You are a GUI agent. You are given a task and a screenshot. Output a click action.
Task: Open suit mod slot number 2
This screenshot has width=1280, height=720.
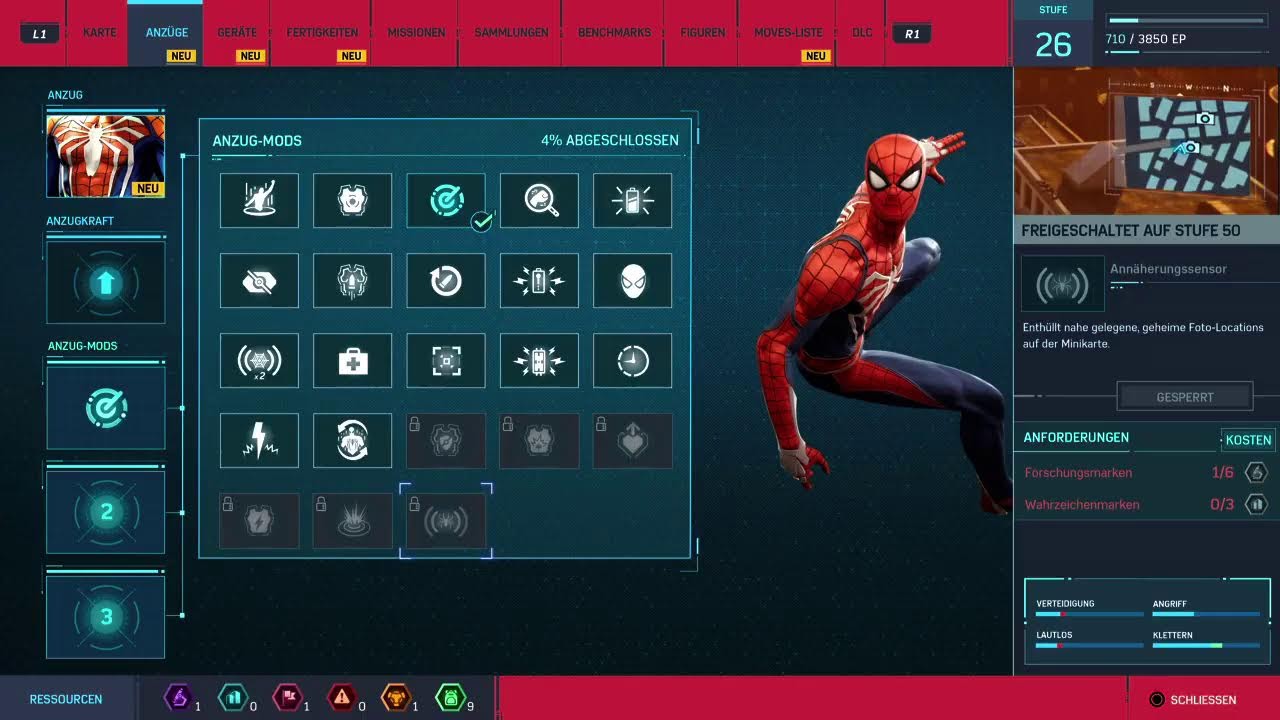point(106,512)
